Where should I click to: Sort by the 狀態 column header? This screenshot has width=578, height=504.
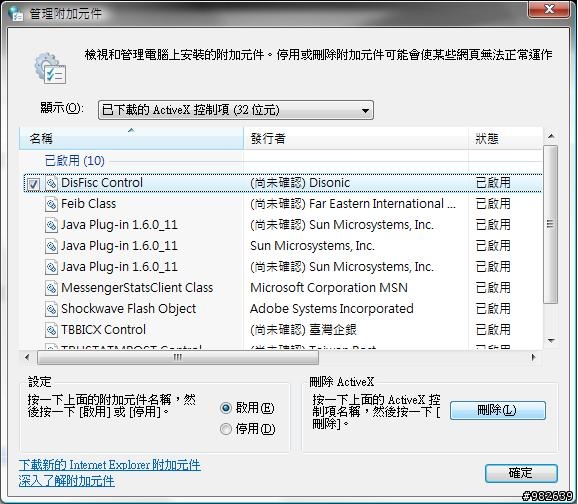[x=505, y=138]
